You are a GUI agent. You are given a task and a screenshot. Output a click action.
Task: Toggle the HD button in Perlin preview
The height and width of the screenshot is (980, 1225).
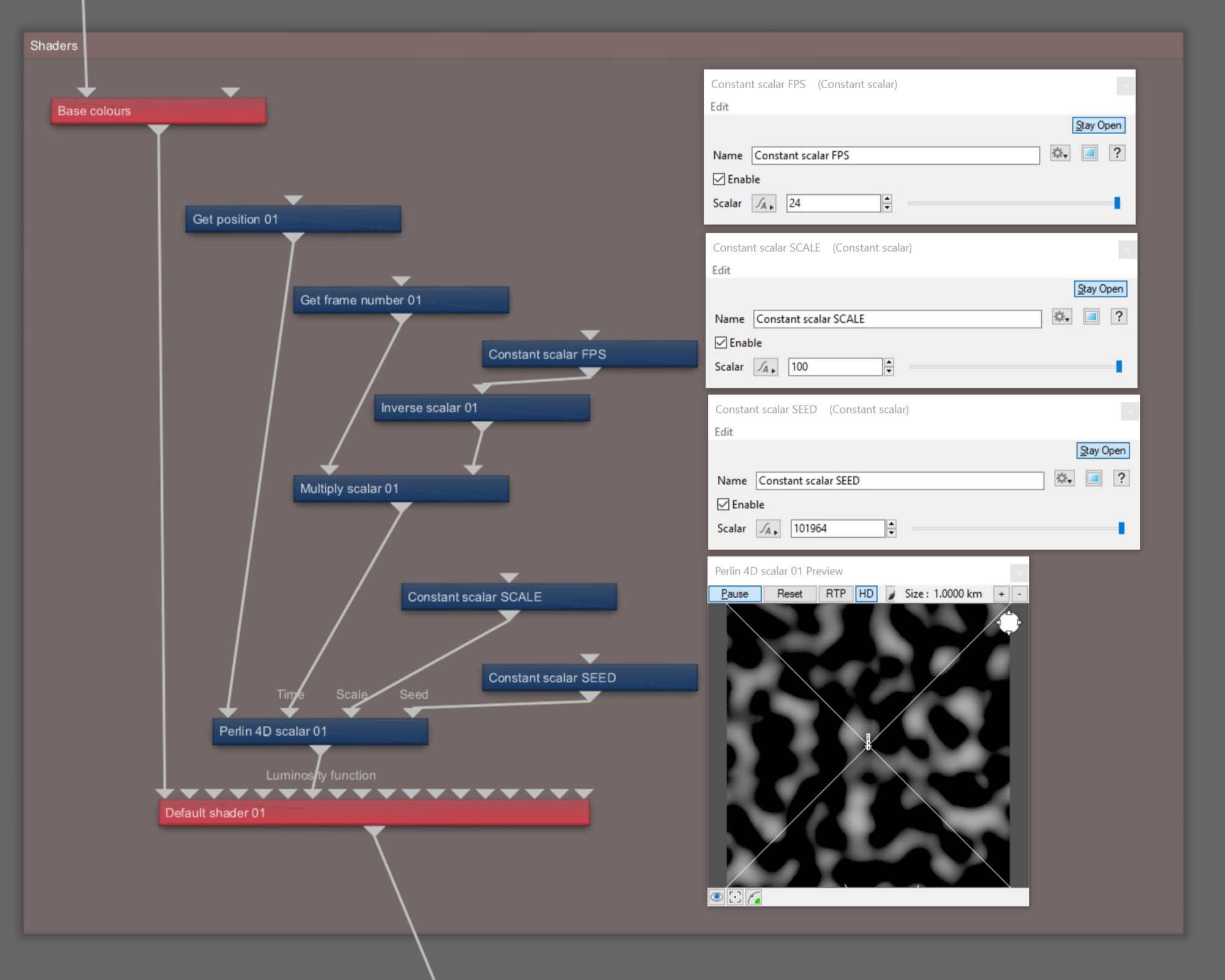[866, 594]
